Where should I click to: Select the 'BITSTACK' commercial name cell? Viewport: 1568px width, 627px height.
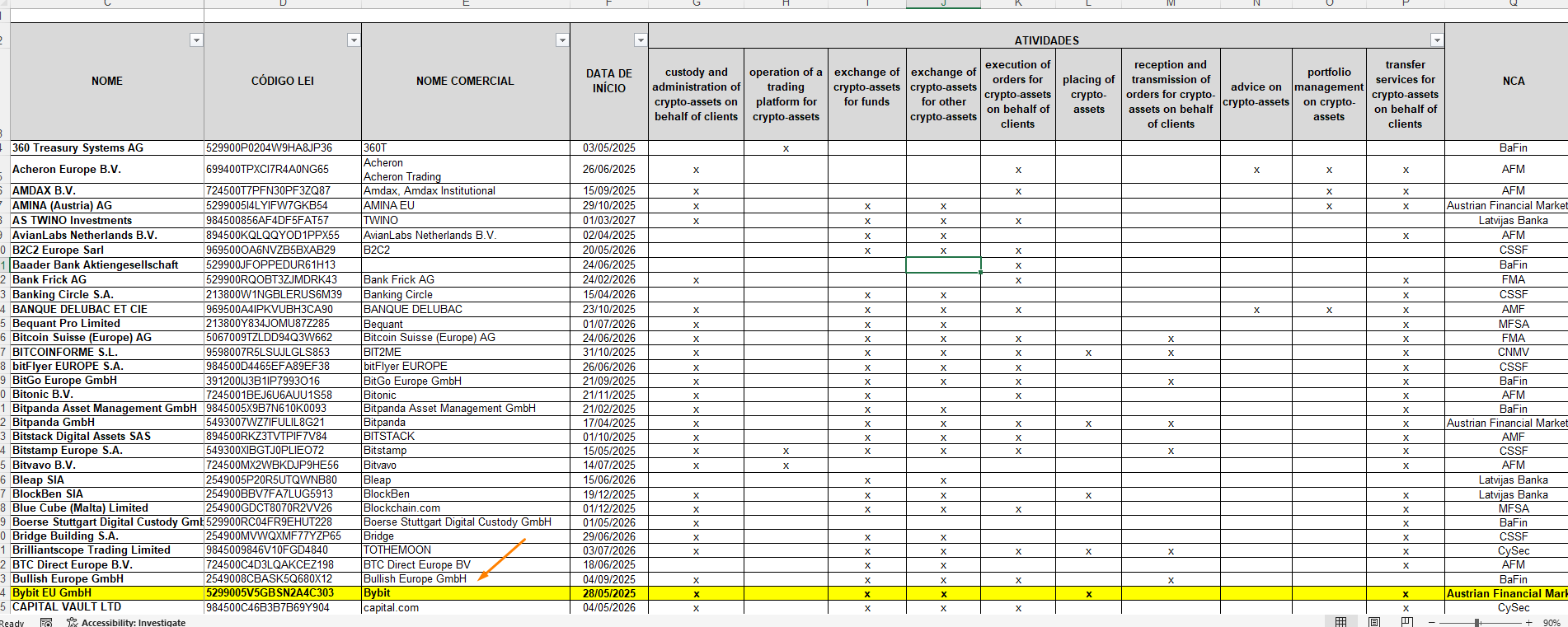(x=465, y=436)
